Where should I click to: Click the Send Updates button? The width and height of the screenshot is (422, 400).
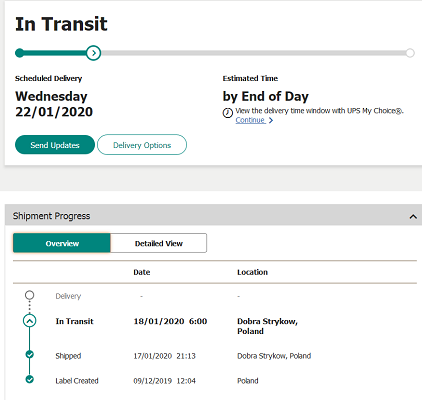click(55, 145)
